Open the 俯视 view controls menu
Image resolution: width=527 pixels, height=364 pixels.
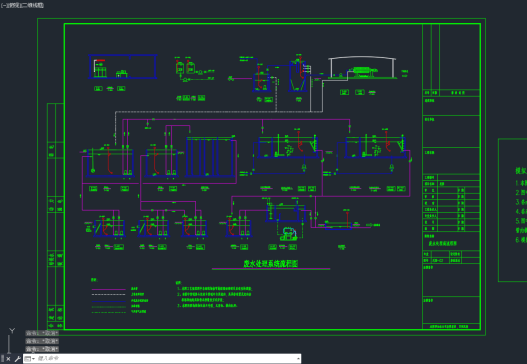(x=13, y=5)
